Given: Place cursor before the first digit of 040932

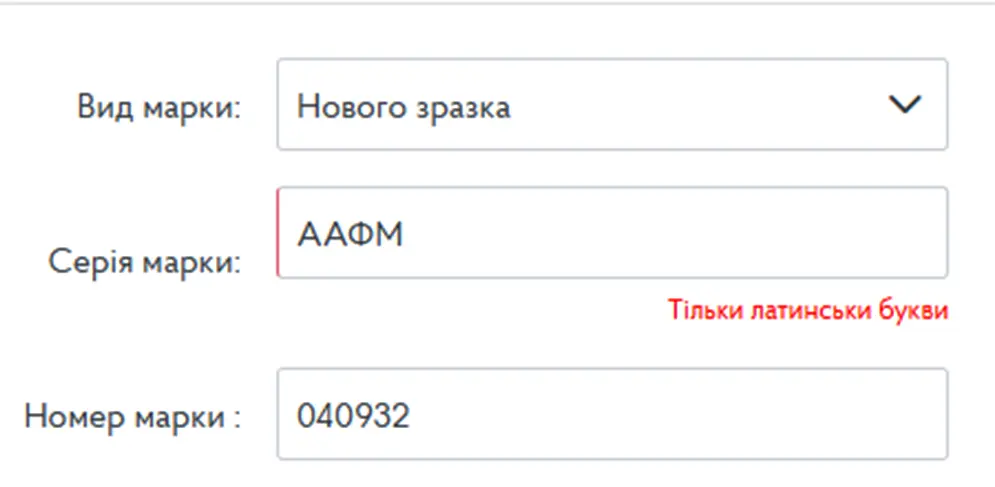Looking at the screenshot, I should 297,415.
